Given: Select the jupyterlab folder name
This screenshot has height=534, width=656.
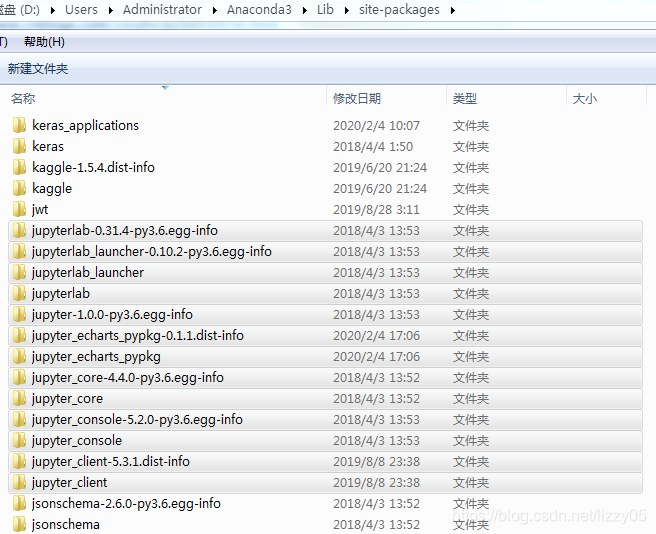Looking at the screenshot, I should (61, 293).
